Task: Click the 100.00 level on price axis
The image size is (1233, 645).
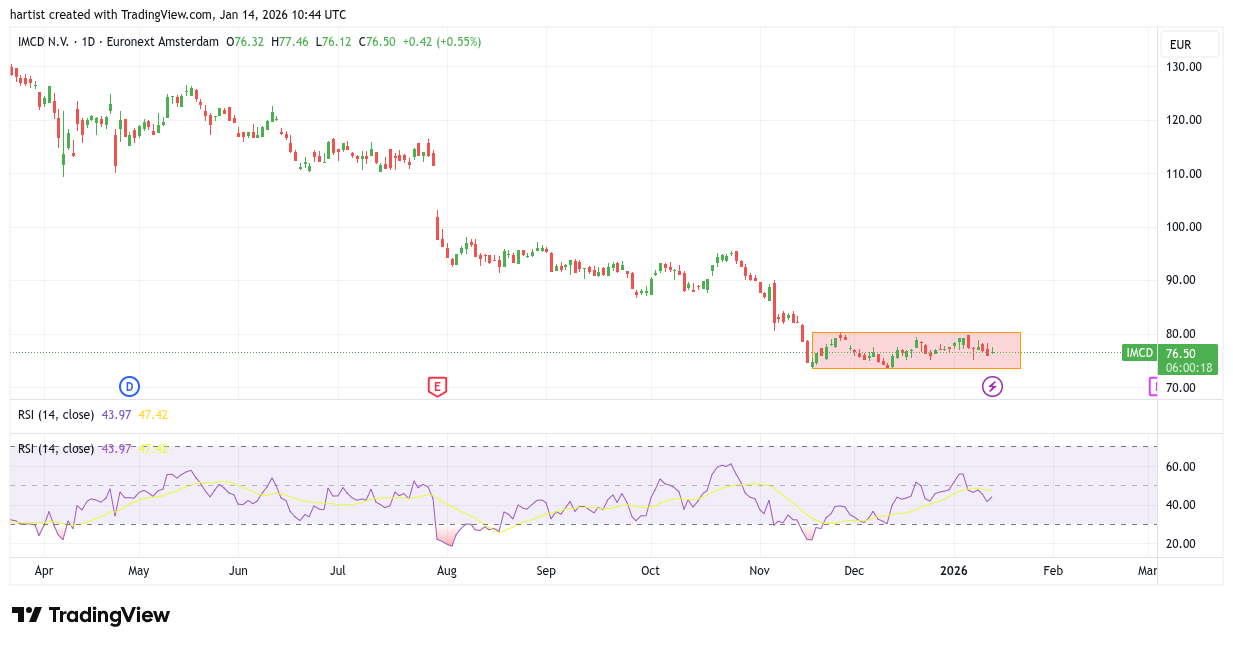Action: tap(1184, 227)
